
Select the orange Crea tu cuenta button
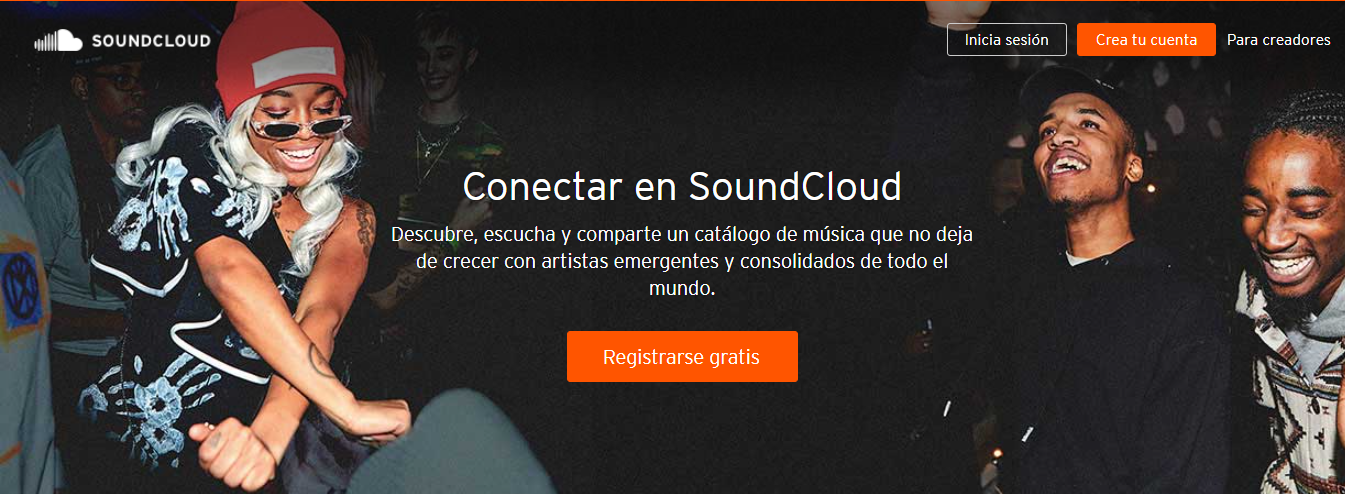(x=1146, y=40)
